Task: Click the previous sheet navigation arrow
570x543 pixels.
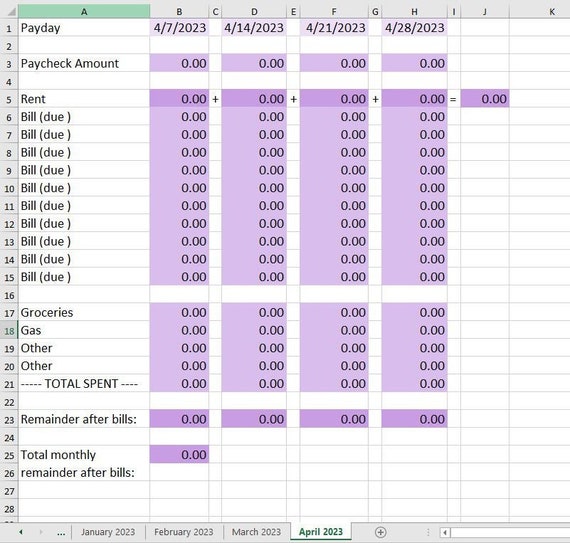Action: 21,532
